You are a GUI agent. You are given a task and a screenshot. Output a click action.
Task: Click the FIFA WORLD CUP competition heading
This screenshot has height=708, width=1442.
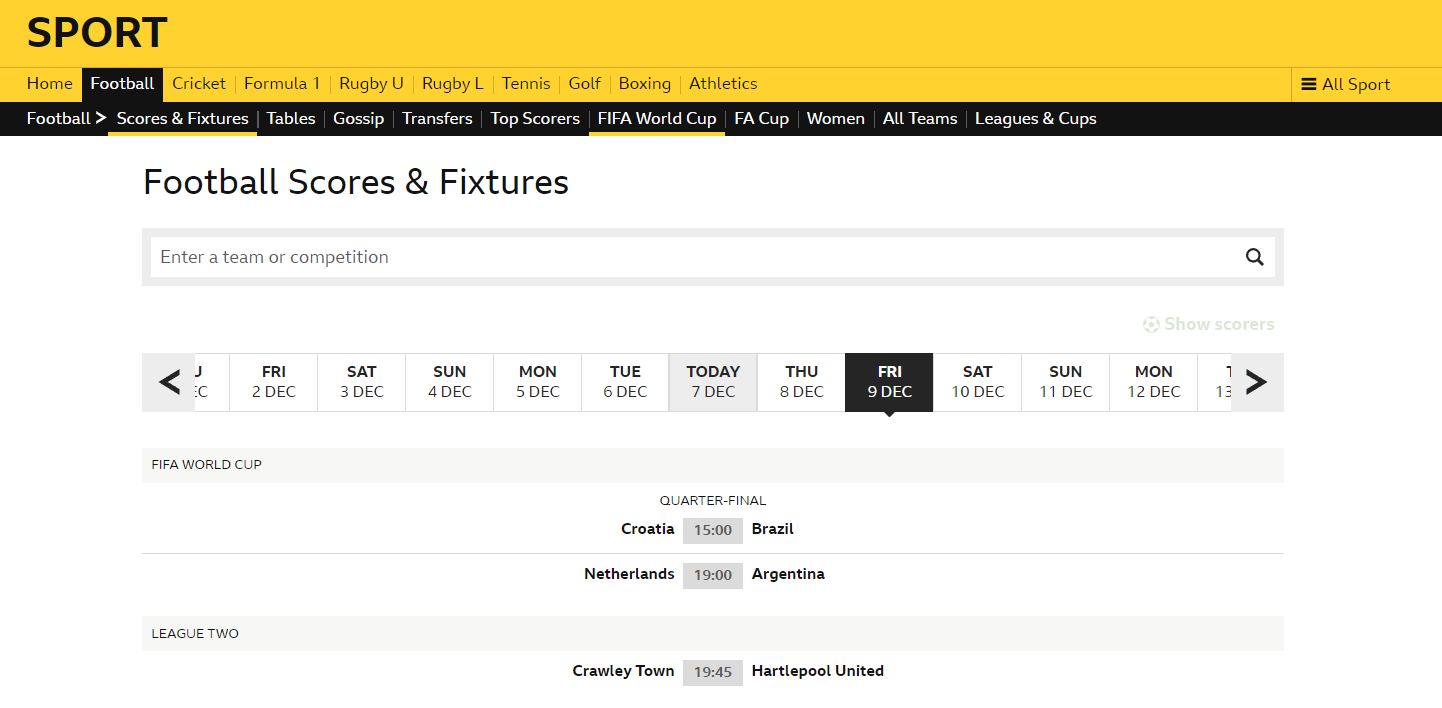point(207,465)
